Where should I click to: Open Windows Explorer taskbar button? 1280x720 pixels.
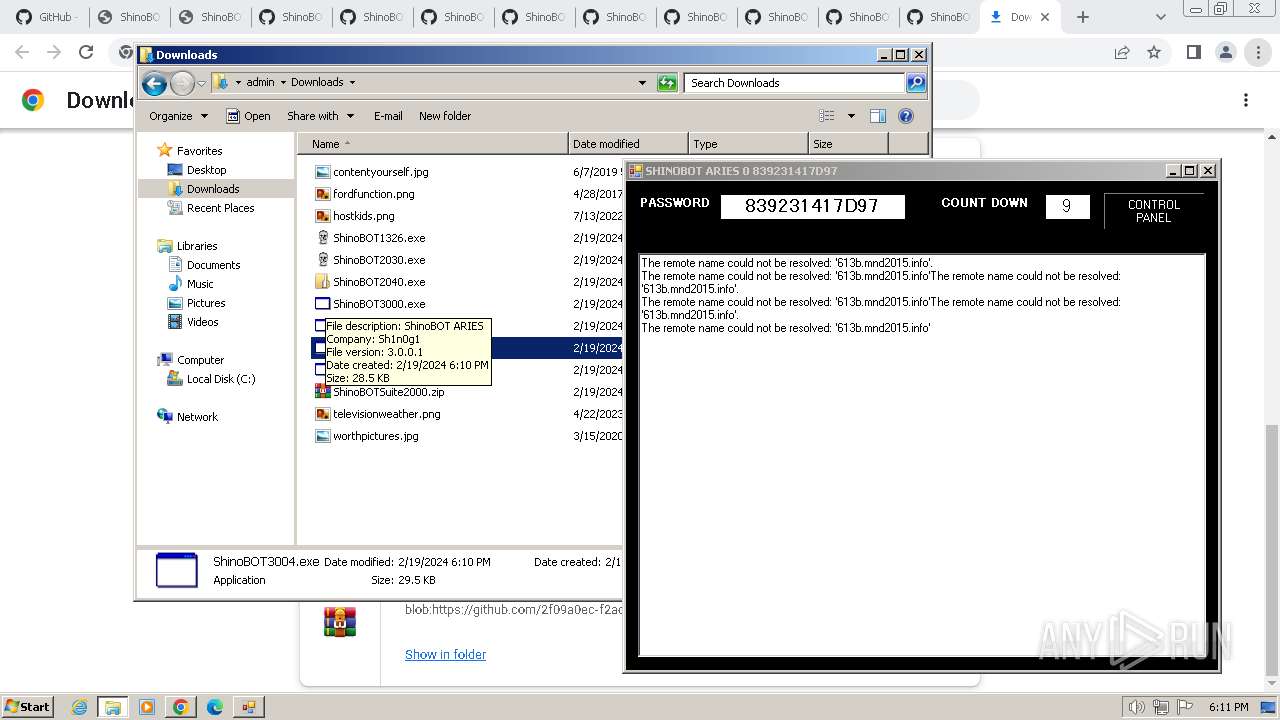tap(113, 707)
